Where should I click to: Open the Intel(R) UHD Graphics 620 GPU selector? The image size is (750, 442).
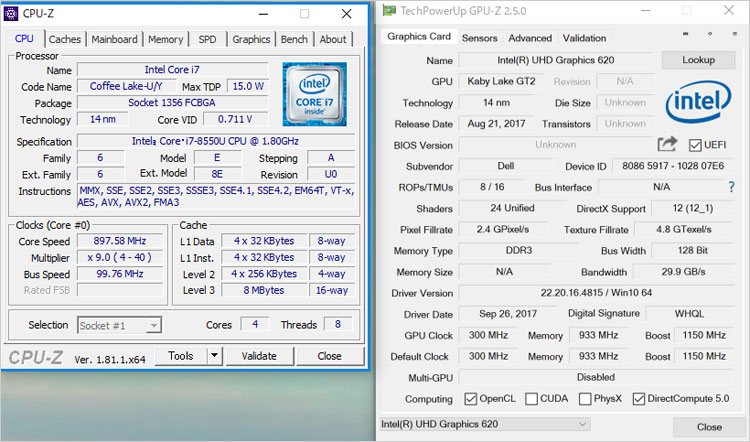[485, 424]
